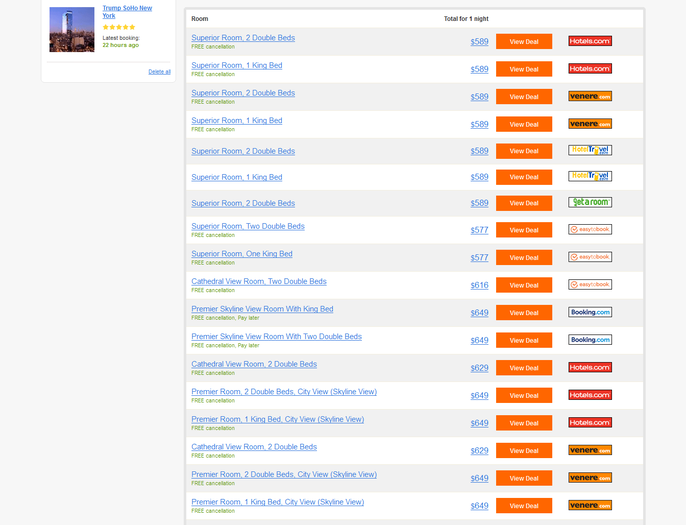View Deal for Premier Skyline View Room With King Bed

(524, 312)
